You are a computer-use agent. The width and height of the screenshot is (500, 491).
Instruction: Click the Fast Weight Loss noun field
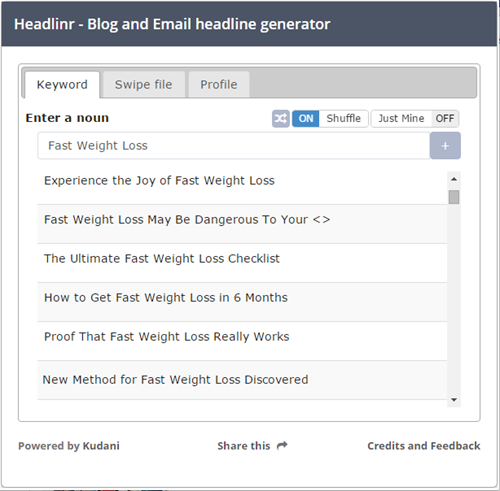point(234,146)
